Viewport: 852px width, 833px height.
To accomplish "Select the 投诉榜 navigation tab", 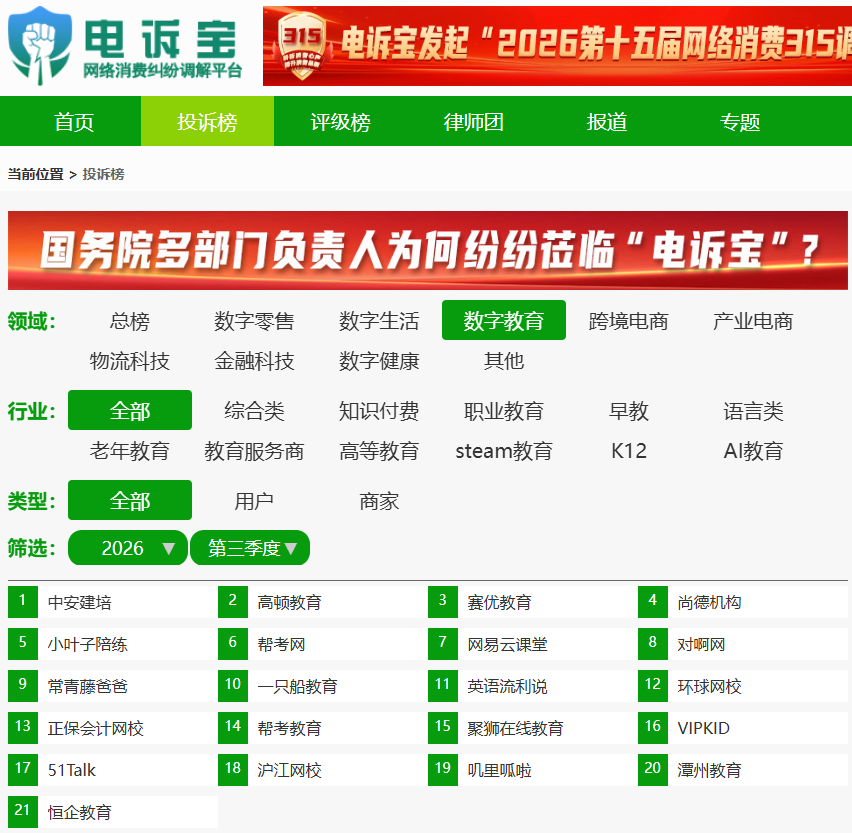I will [x=207, y=122].
